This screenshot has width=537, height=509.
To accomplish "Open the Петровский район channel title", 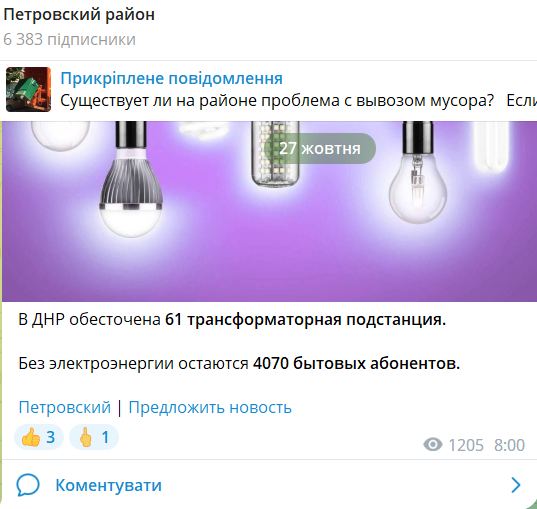I will click(79, 15).
